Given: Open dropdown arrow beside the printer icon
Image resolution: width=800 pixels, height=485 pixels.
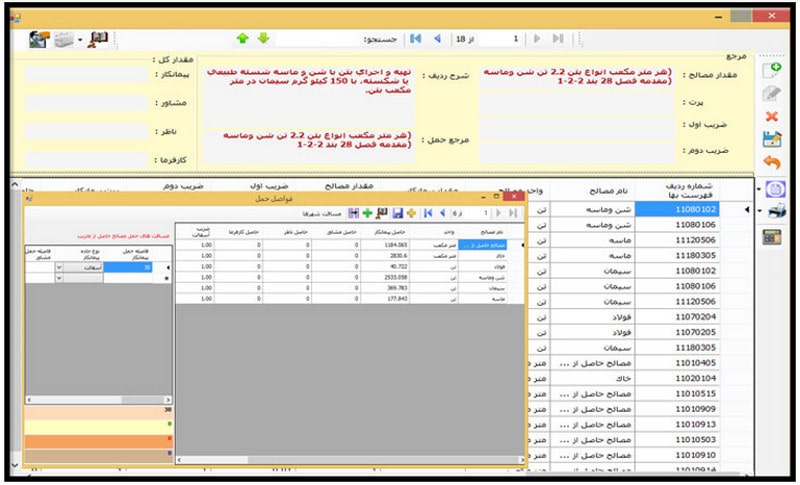Looking at the screenshot, I should [x=760, y=211].
